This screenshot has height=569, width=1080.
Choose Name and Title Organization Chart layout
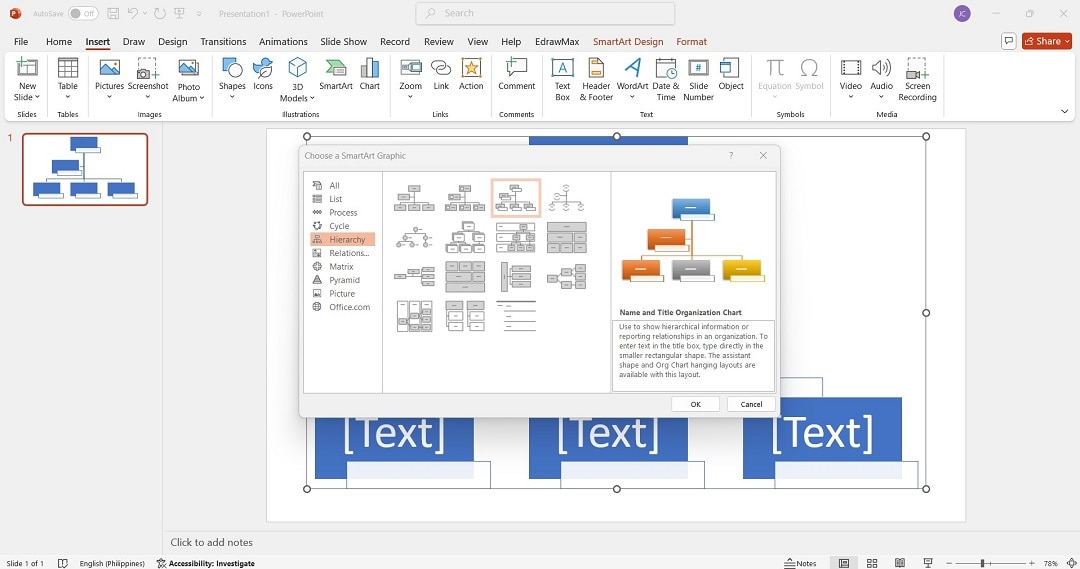tap(516, 198)
